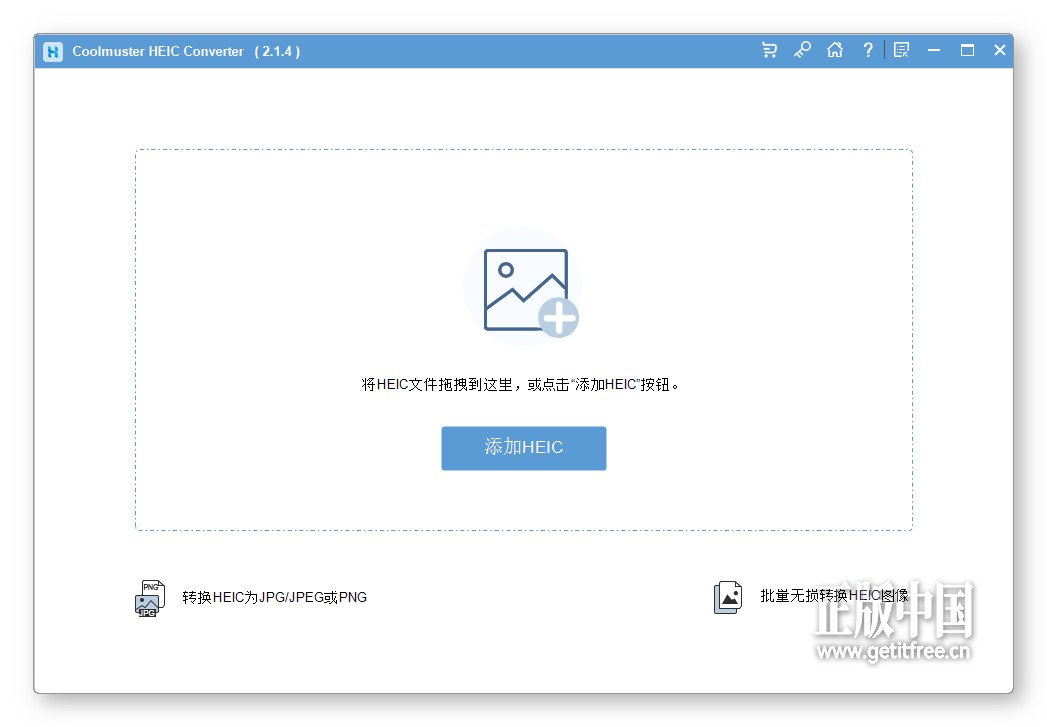
Task: Click the Coolmuster HEIC Converter app logo
Action: coord(53,51)
